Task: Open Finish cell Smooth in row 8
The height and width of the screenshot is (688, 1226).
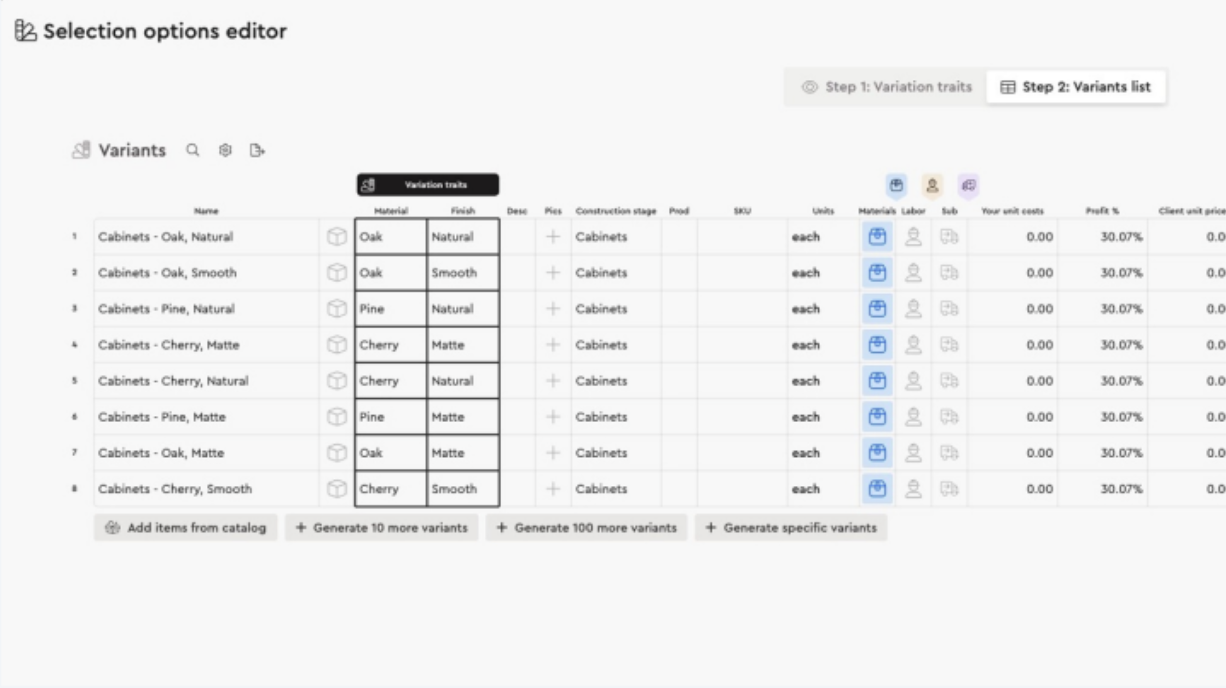Action: tap(463, 489)
